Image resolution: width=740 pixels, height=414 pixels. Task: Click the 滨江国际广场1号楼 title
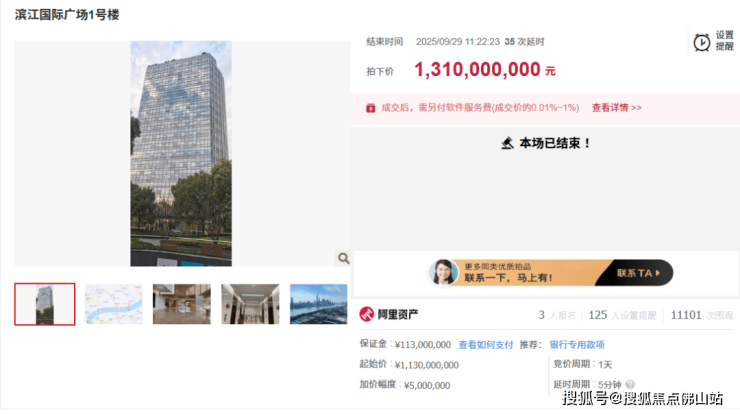click(x=69, y=15)
